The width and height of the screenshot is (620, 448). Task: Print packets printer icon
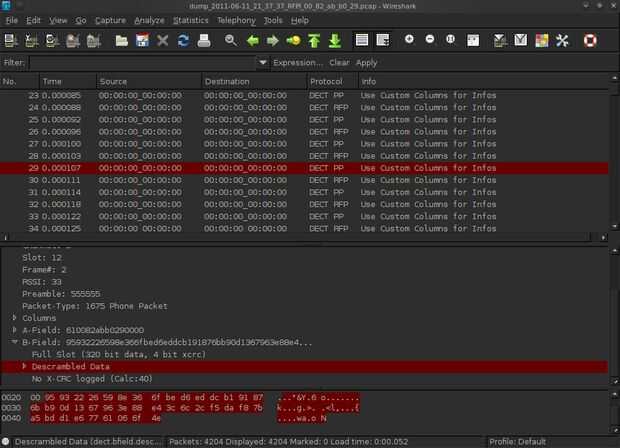point(204,40)
